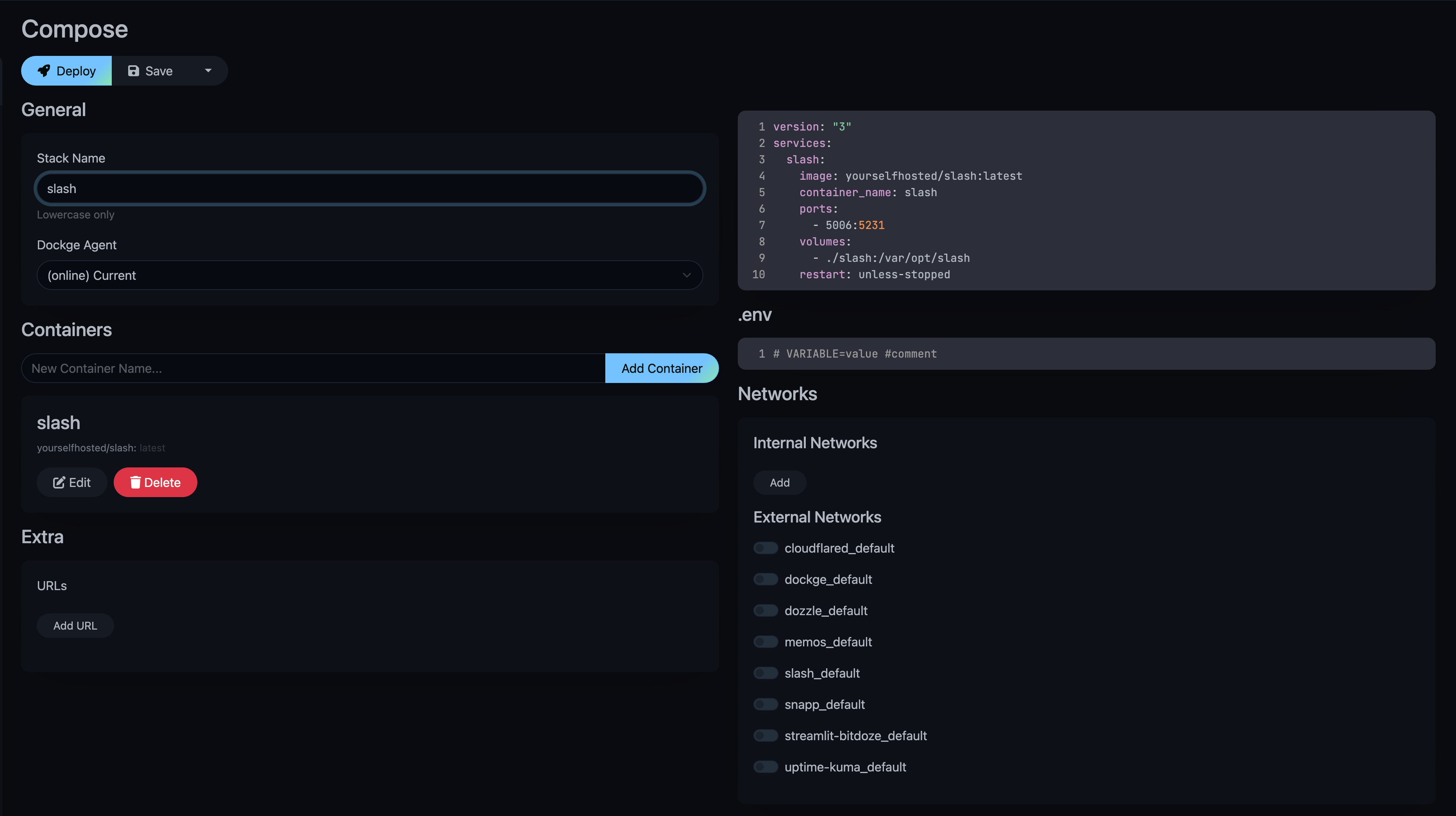Enable the slash_default network toggle
The height and width of the screenshot is (816, 1456).
pyautogui.click(x=765, y=673)
